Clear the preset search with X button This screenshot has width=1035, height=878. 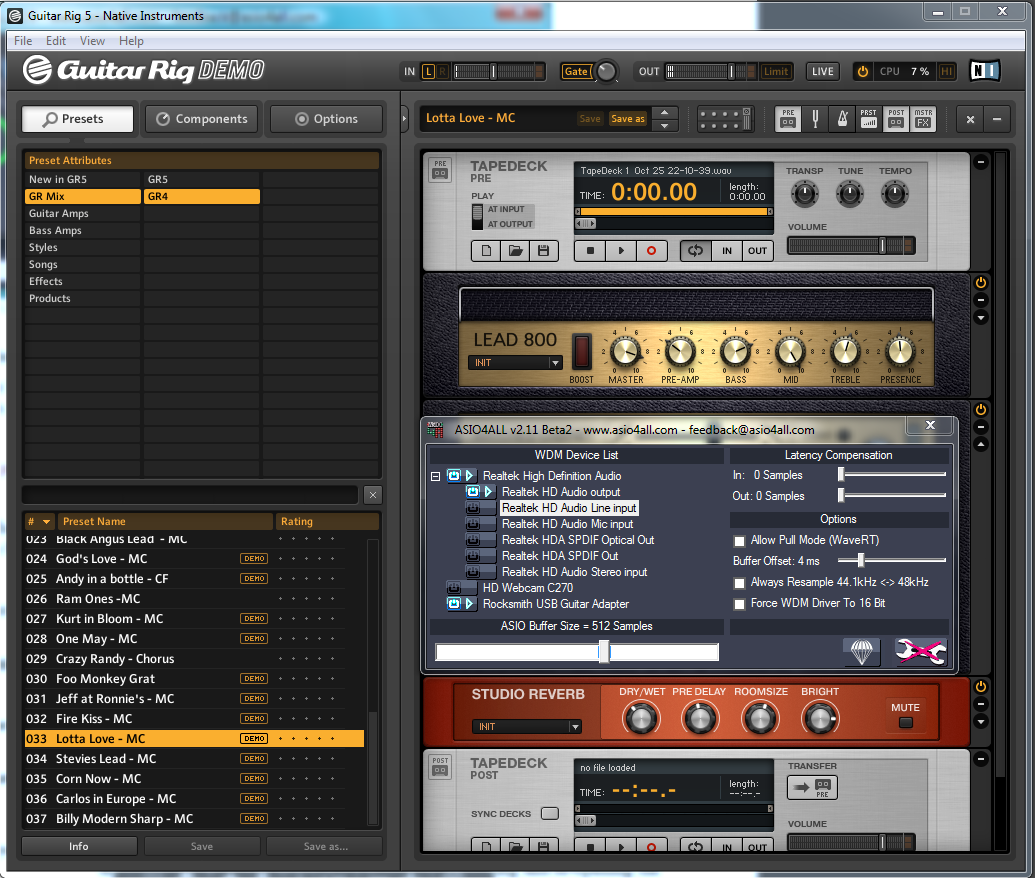pyautogui.click(x=372, y=495)
